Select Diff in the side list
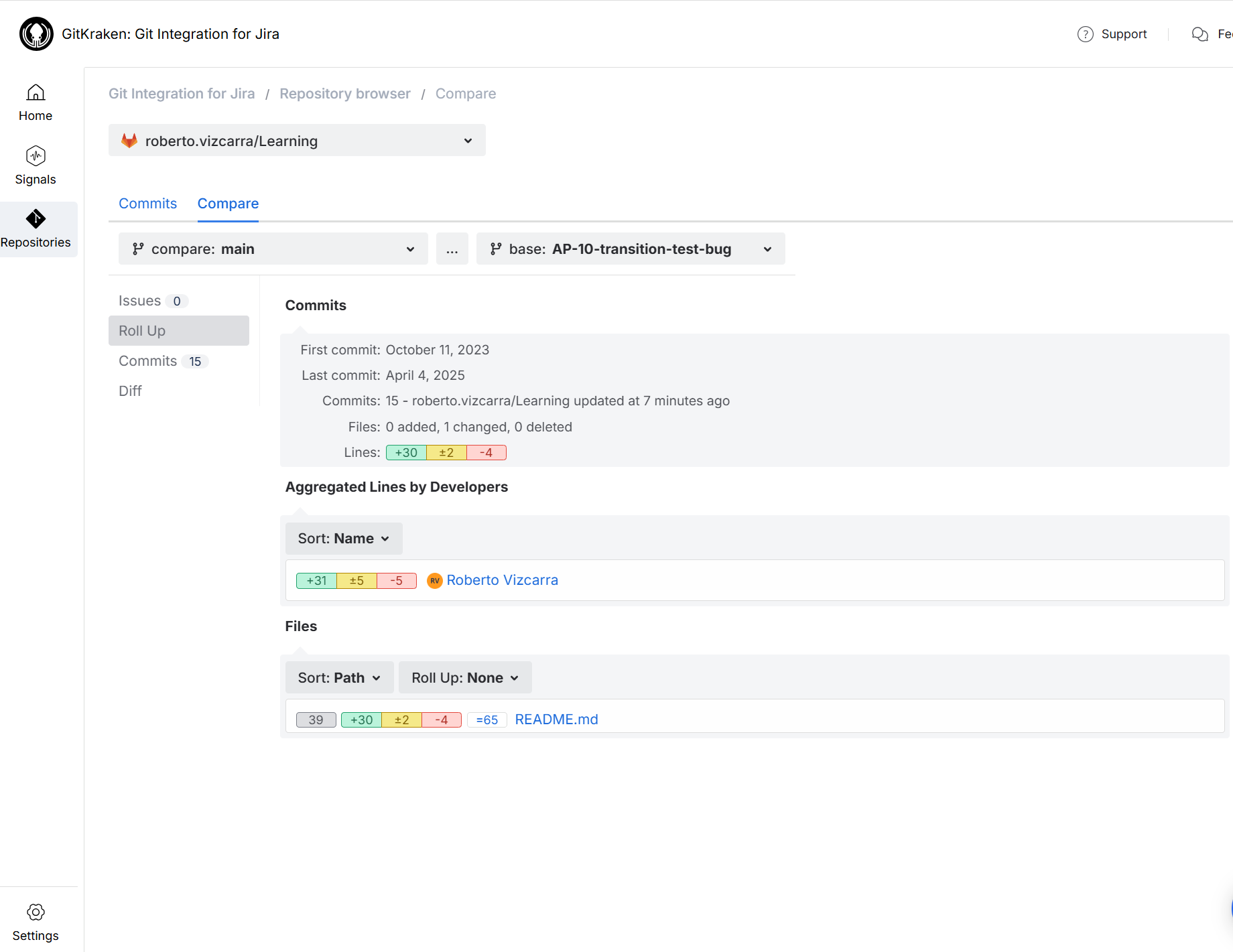Viewport: 1233px width, 952px height. click(130, 391)
